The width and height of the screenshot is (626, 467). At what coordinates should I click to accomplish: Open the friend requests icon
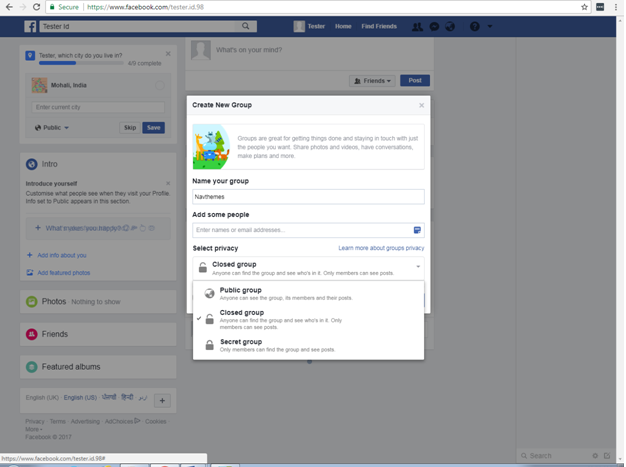tap(417, 27)
